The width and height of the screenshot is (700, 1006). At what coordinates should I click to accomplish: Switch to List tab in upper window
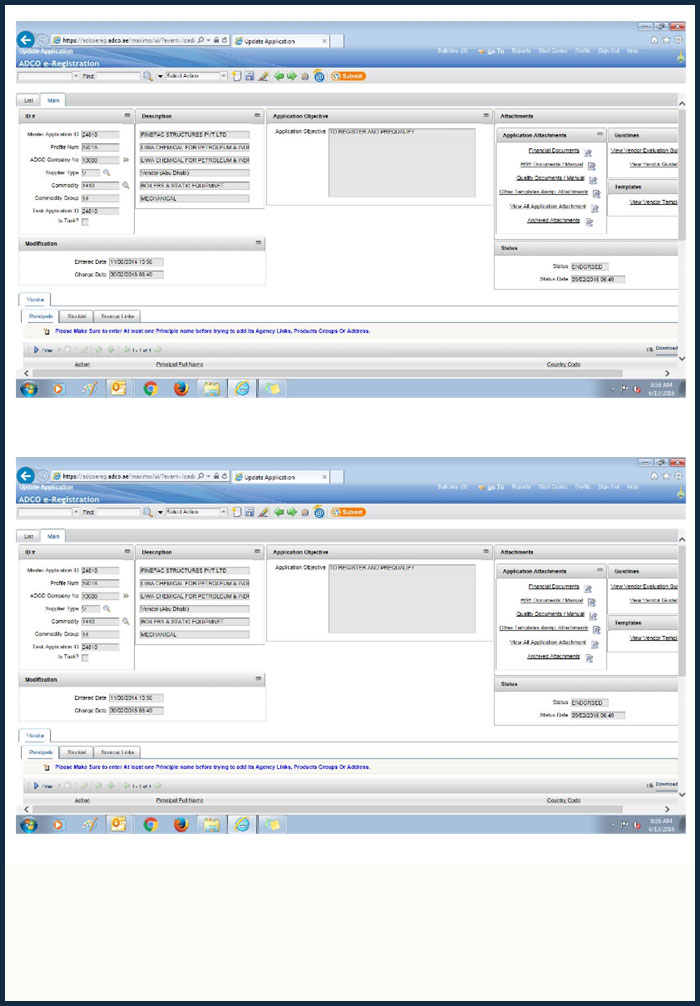pos(29,100)
